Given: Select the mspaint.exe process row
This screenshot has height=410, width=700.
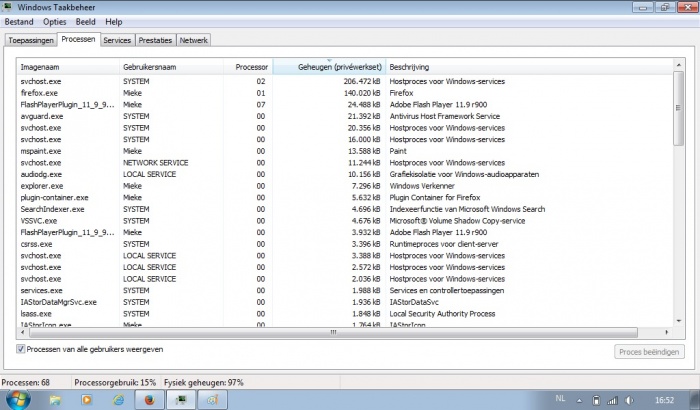Looking at the screenshot, I should click(345, 151).
